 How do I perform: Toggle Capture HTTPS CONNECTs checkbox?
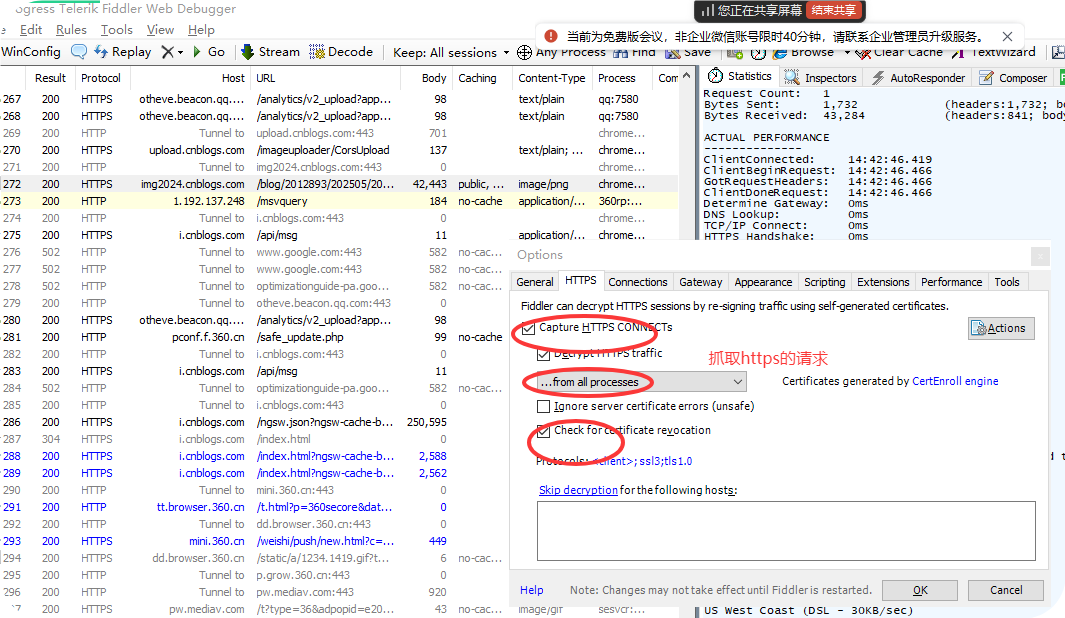tap(528, 329)
